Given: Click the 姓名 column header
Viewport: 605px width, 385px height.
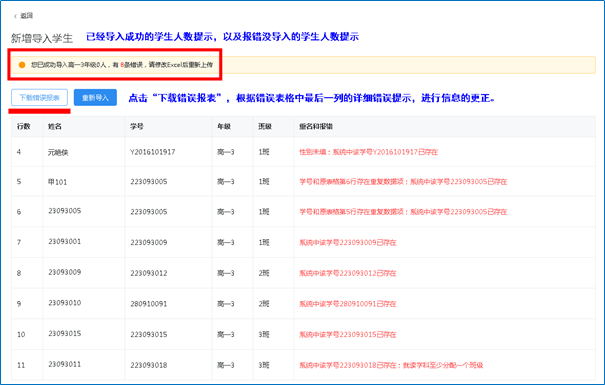Looking at the screenshot, I should click(55, 127).
